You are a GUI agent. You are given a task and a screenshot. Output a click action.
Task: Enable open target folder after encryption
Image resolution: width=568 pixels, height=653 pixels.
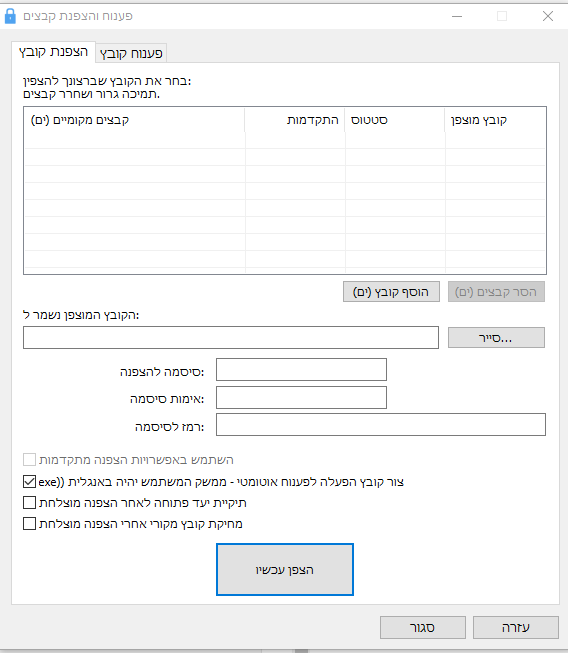[30, 503]
